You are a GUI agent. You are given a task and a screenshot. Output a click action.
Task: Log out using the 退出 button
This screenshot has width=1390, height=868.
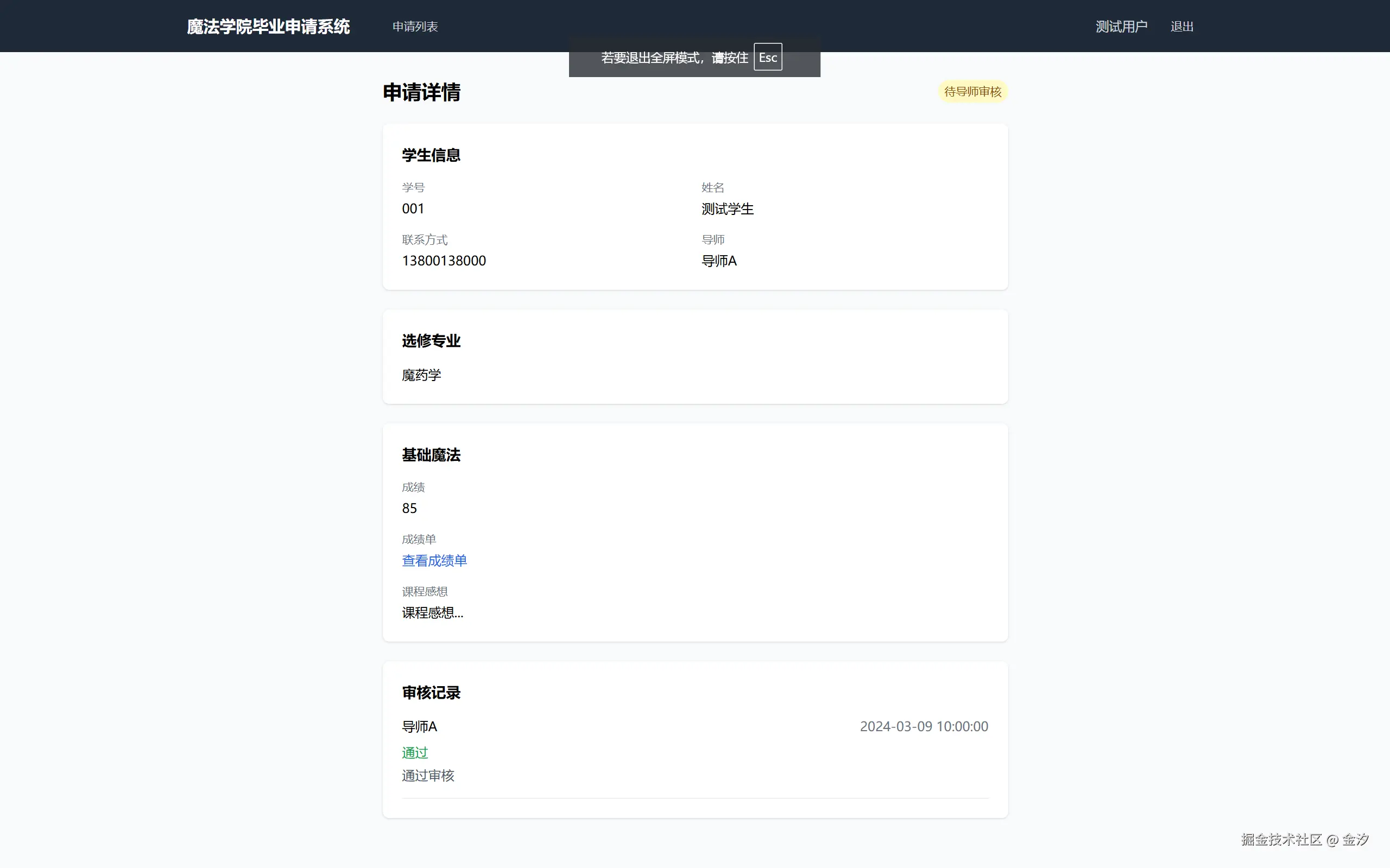click(x=1181, y=27)
